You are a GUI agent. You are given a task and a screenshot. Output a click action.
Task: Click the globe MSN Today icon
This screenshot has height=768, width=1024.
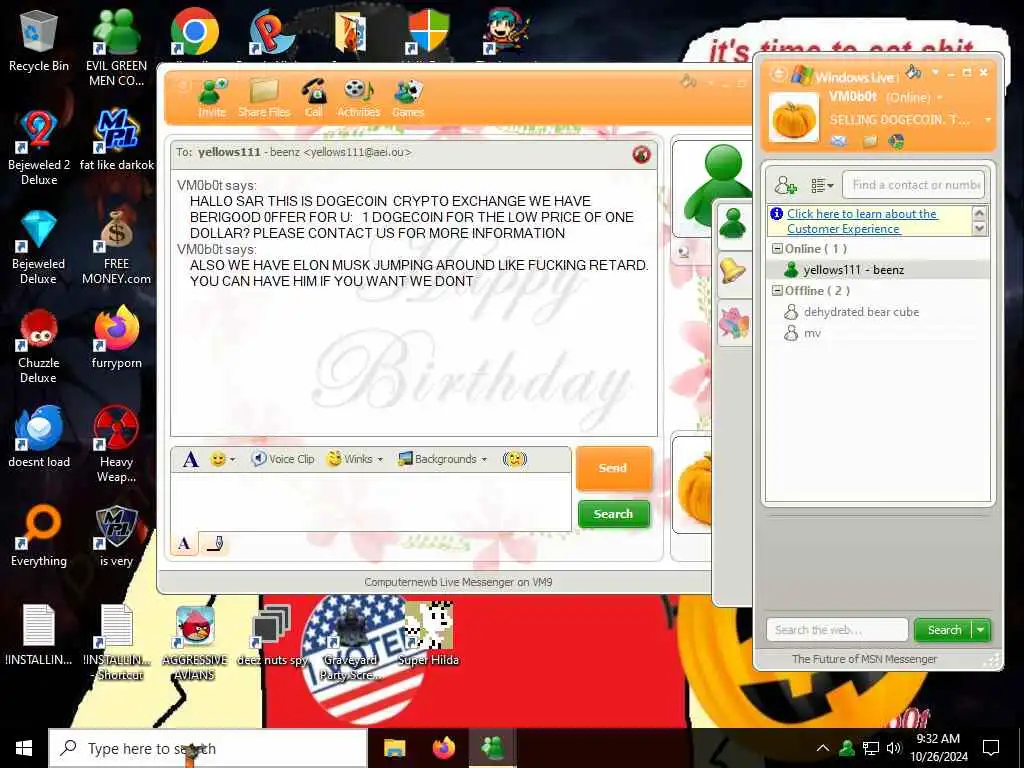pos(897,140)
